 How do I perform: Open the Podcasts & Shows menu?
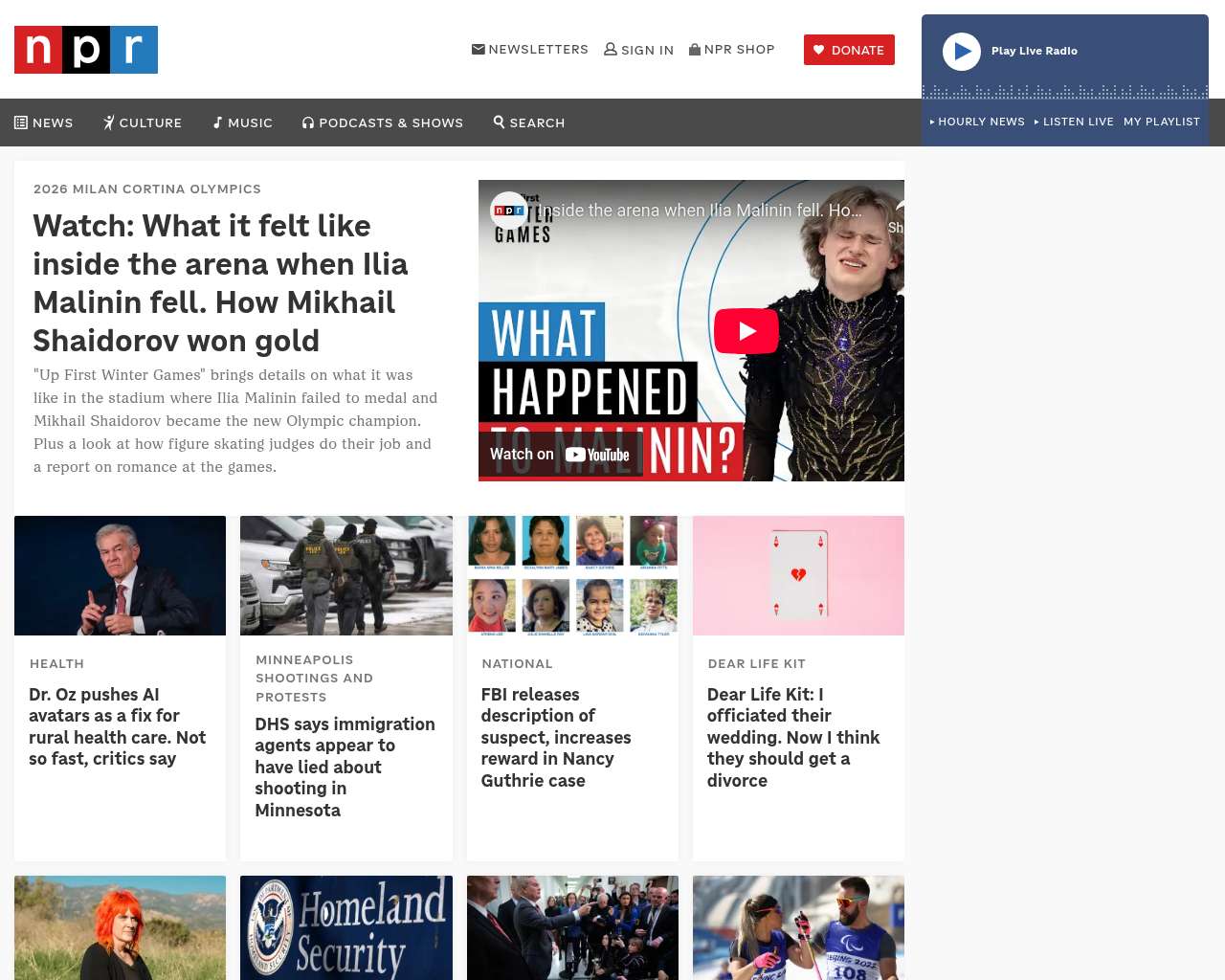(383, 122)
